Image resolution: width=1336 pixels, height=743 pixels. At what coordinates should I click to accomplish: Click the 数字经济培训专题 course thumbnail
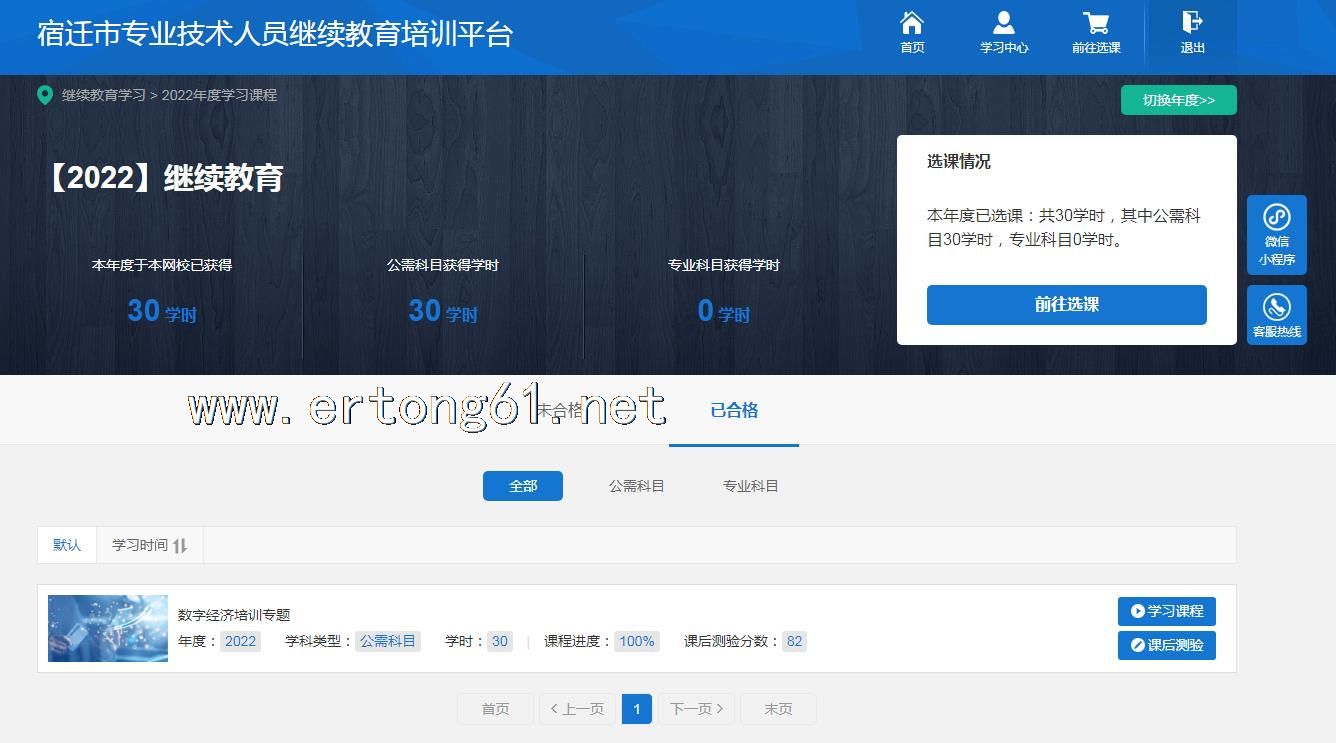[x=108, y=628]
